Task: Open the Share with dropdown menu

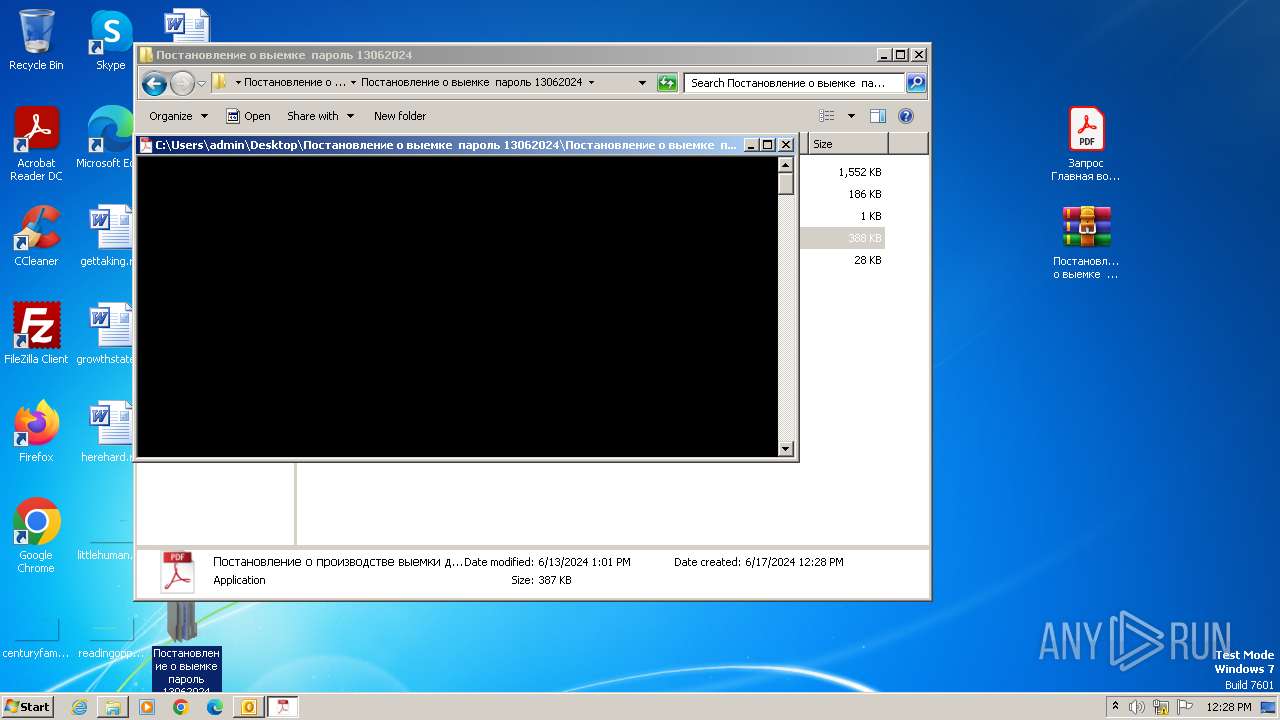Action: coord(320,116)
